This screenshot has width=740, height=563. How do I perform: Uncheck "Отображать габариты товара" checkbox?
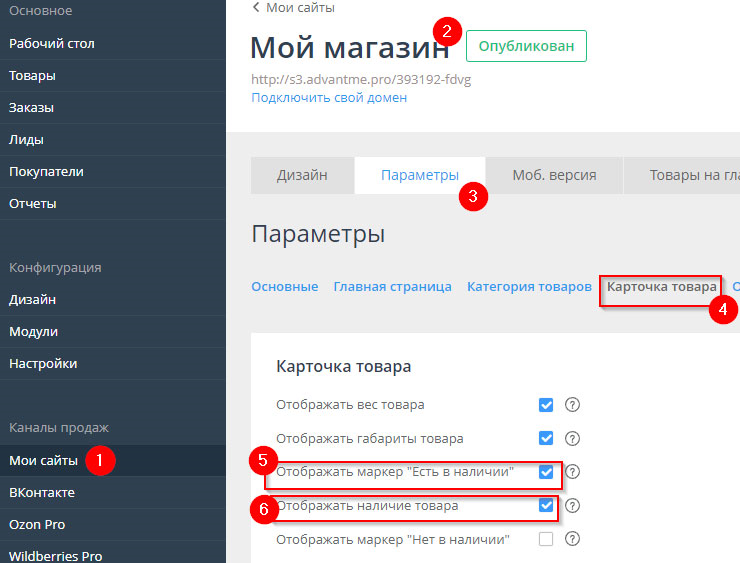pyautogui.click(x=546, y=438)
